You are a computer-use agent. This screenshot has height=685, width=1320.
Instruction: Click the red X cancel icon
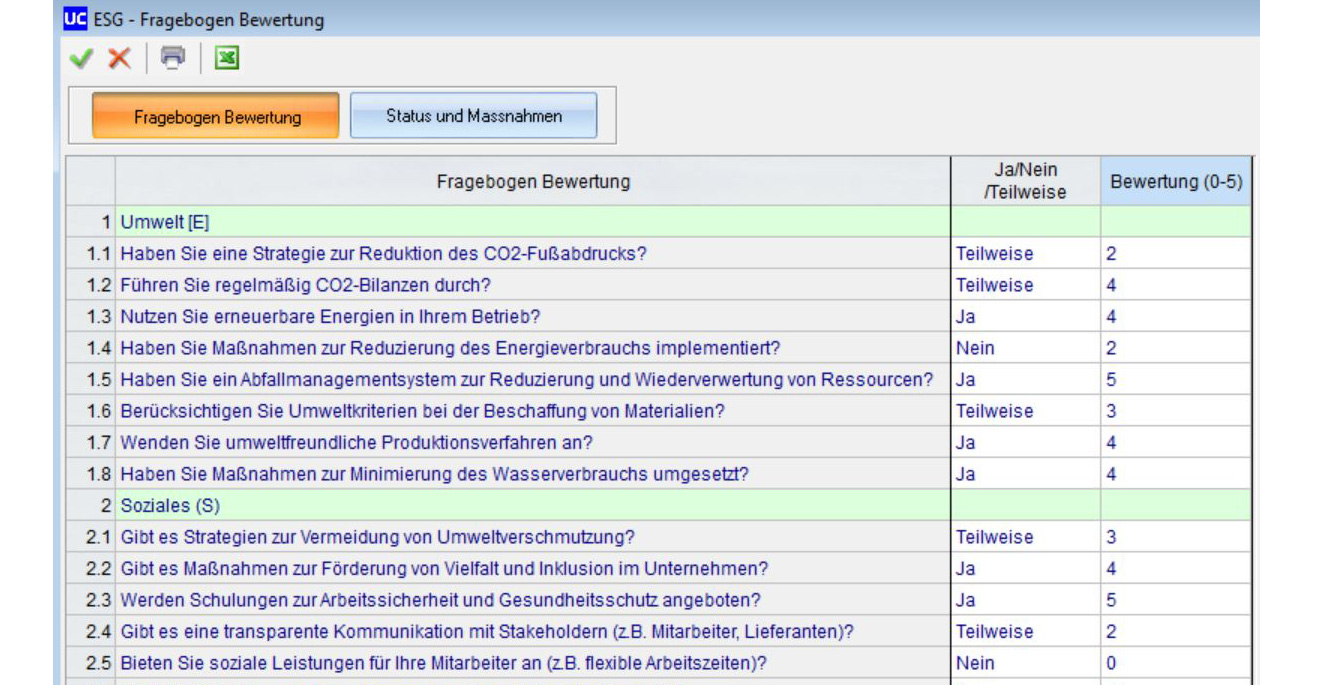[x=119, y=59]
